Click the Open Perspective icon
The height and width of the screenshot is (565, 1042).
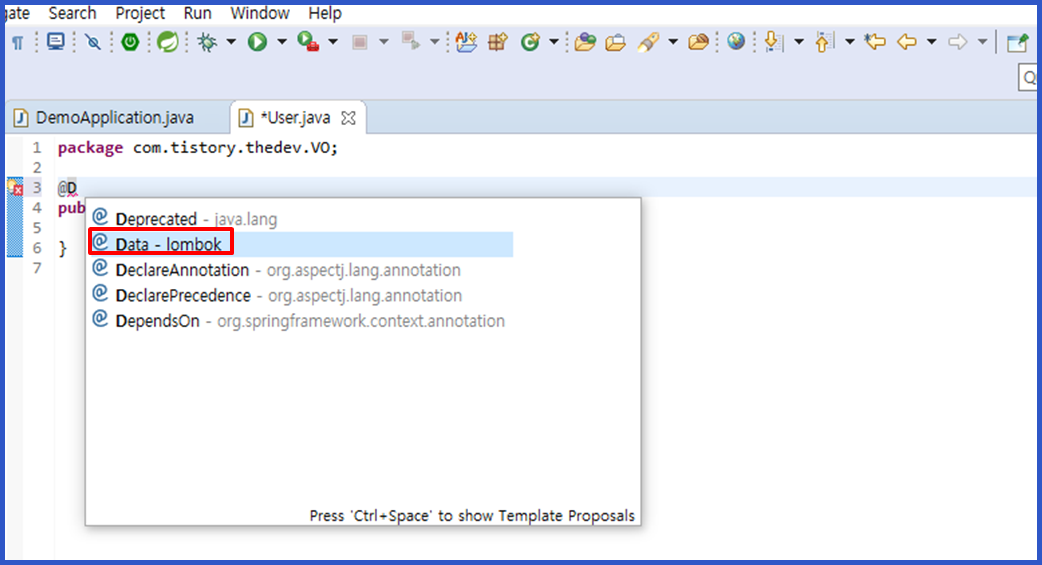[1017, 43]
